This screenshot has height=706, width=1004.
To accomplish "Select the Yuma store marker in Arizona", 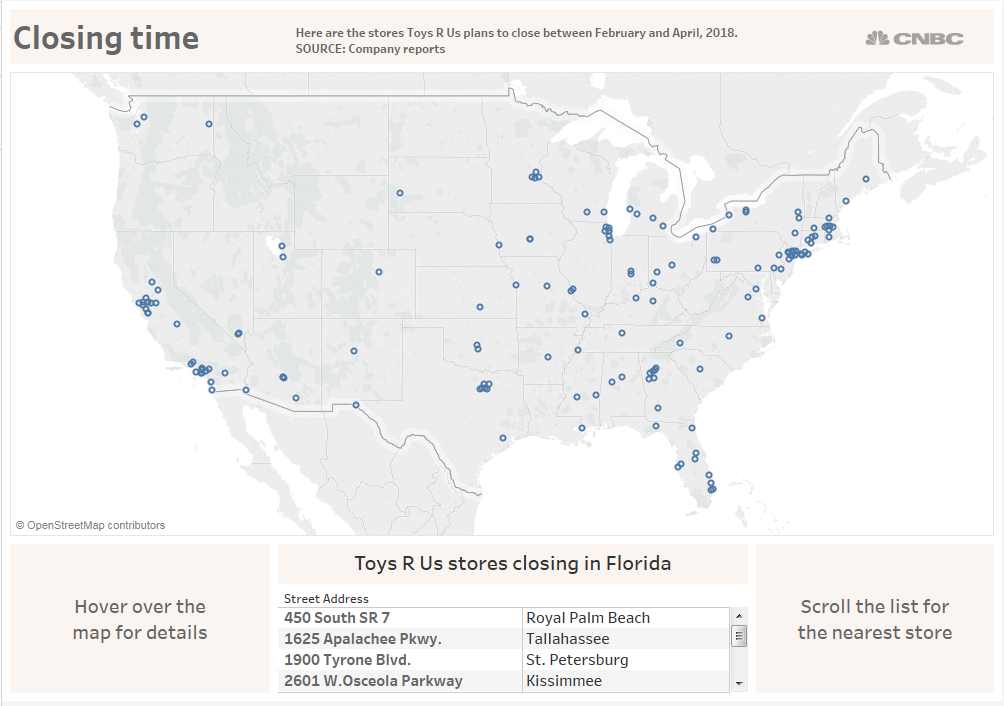I will coord(246,390).
